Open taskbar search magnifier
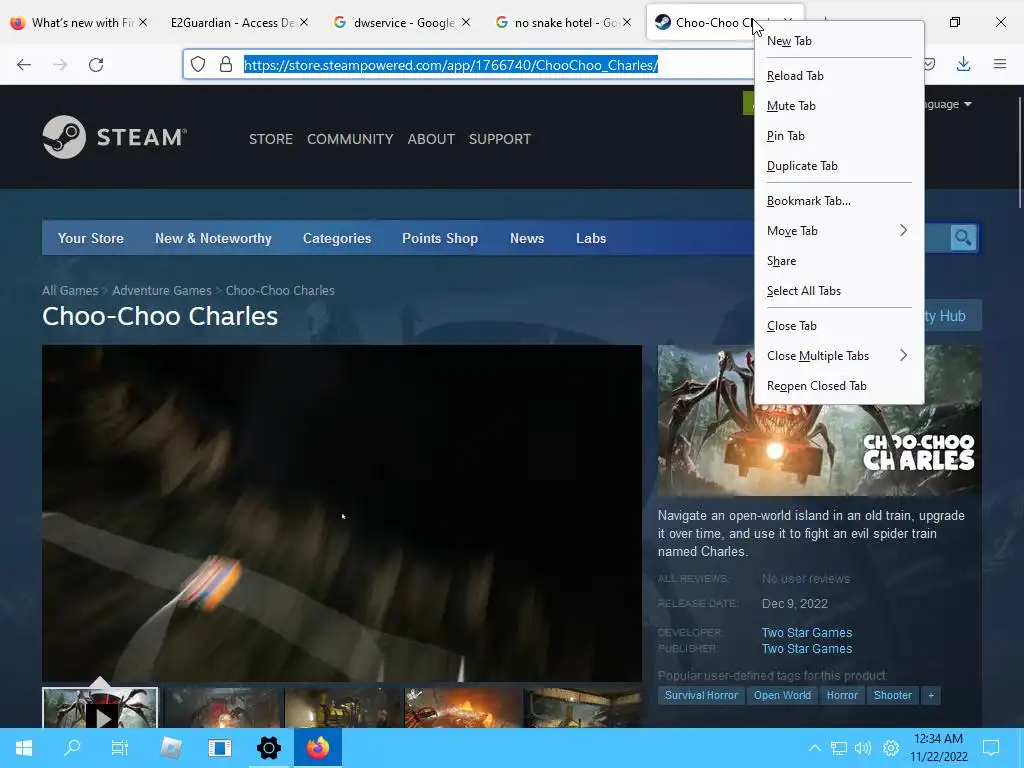1024x768 pixels. coord(72,748)
